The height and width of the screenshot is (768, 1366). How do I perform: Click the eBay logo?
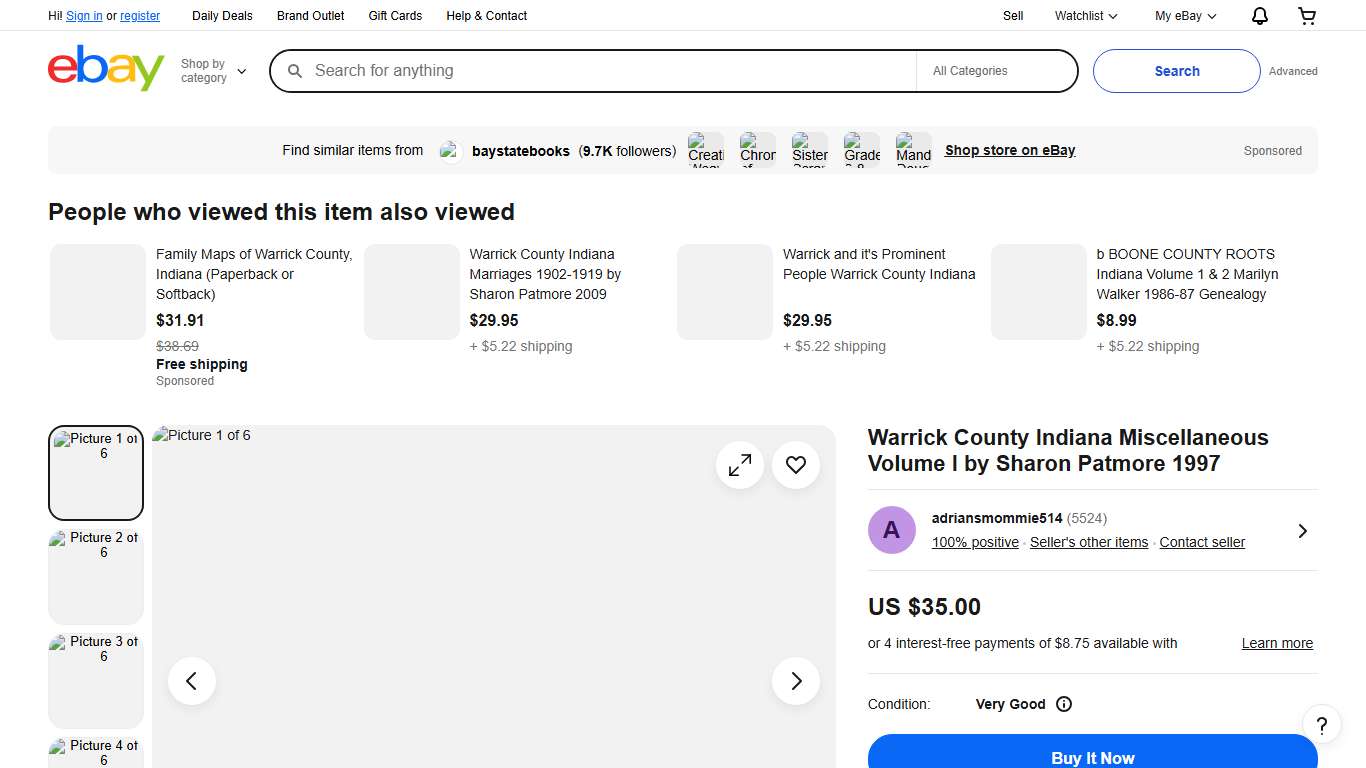tap(105, 69)
